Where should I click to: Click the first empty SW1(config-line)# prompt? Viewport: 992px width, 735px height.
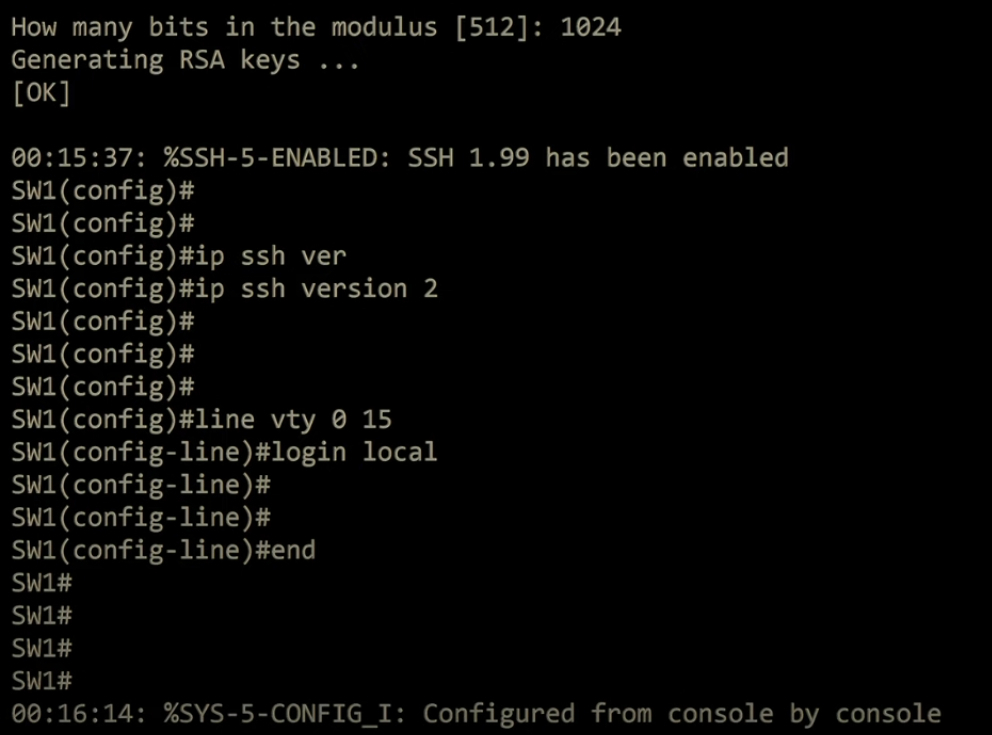click(x=140, y=485)
